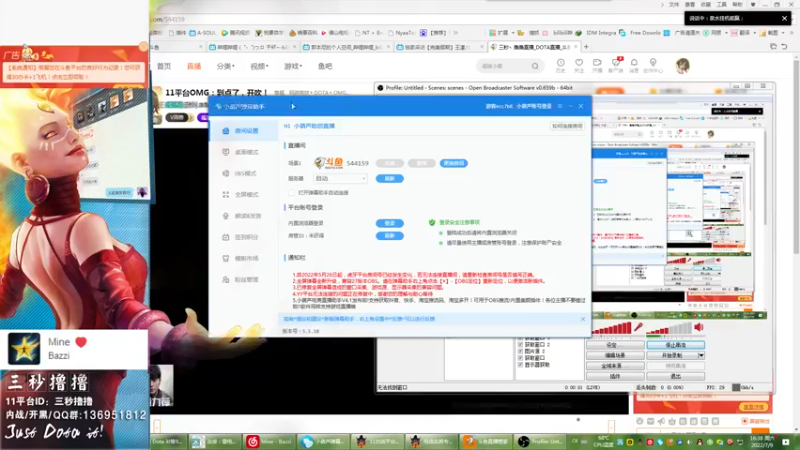The height and width of the screenshot is (450, 800).
Task: Expand the 游戏 menu in Douyu navigation
Action: point(293,66)
